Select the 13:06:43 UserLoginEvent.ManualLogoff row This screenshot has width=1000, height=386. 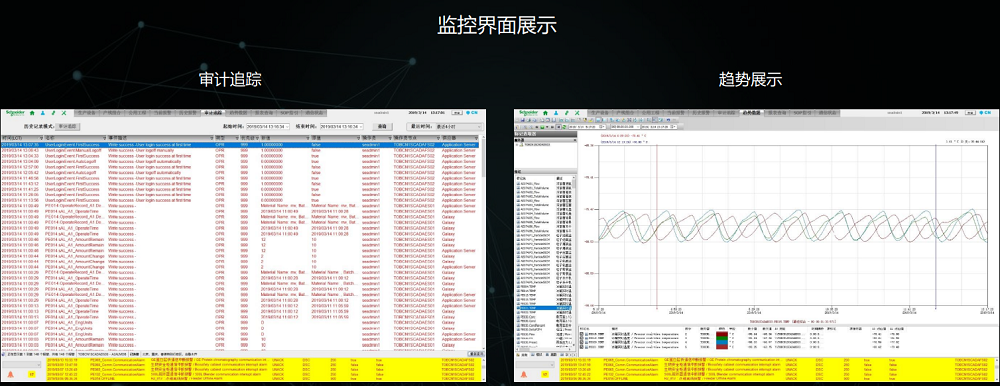pyautogui.click(x=239, y=150)
